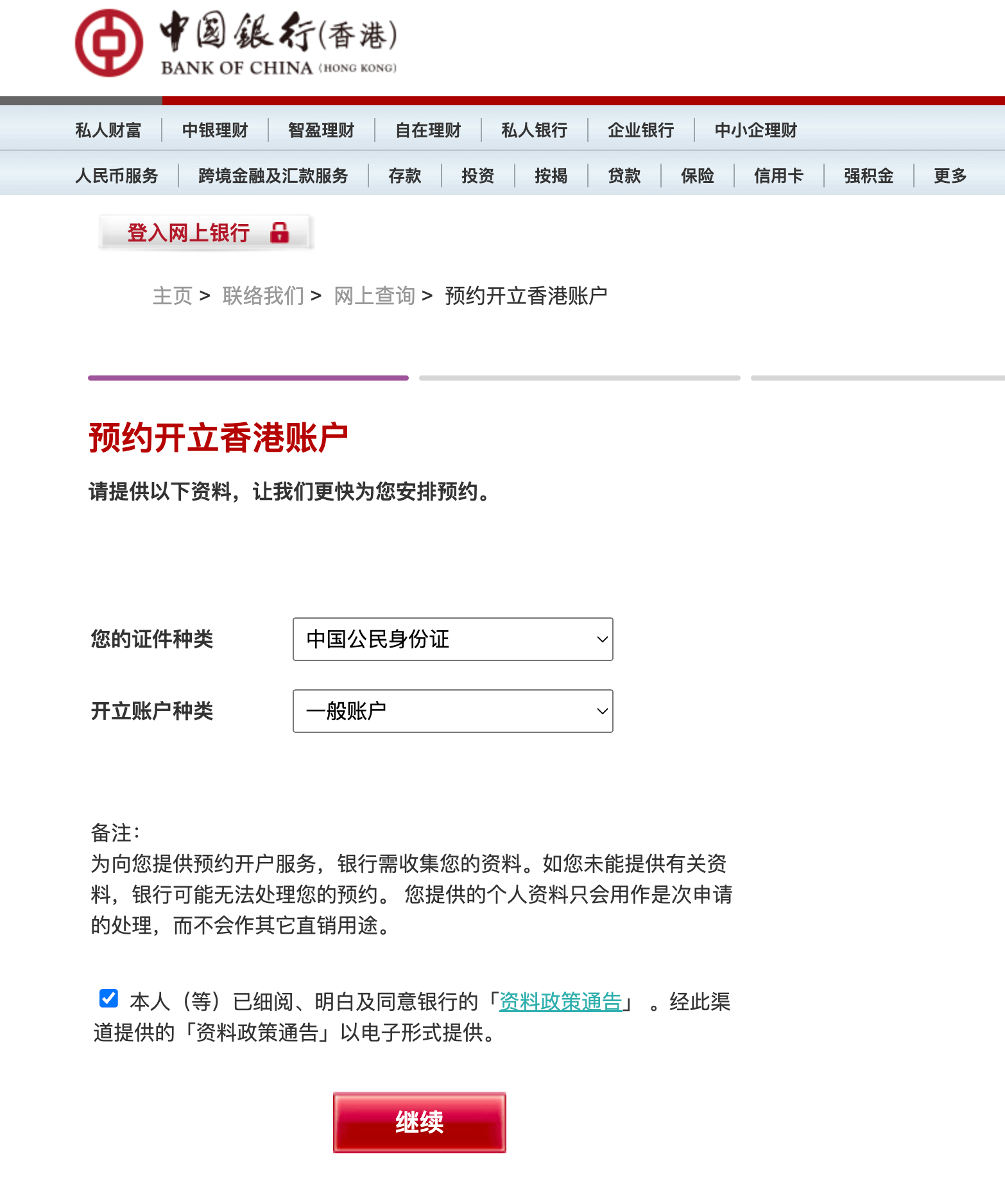
Task: Click the 网上查询 breadcrumb link
Action: click(374, 296)
